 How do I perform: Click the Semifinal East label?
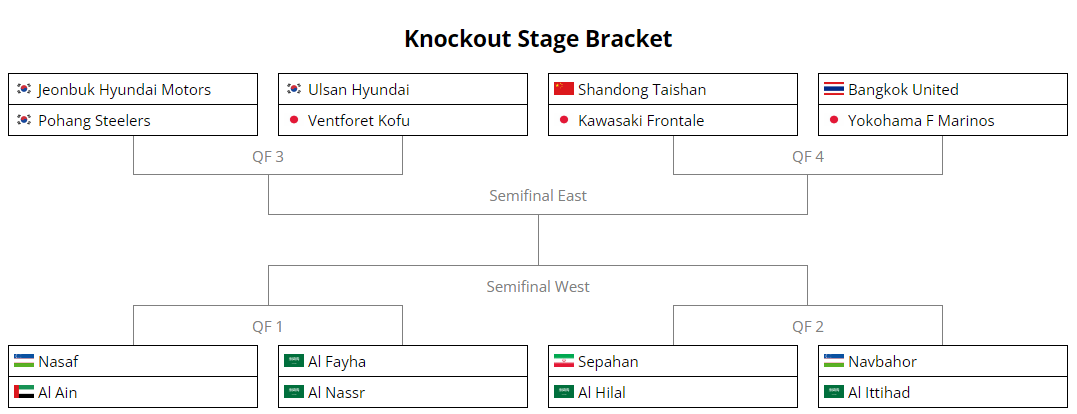tap(538, 196)
